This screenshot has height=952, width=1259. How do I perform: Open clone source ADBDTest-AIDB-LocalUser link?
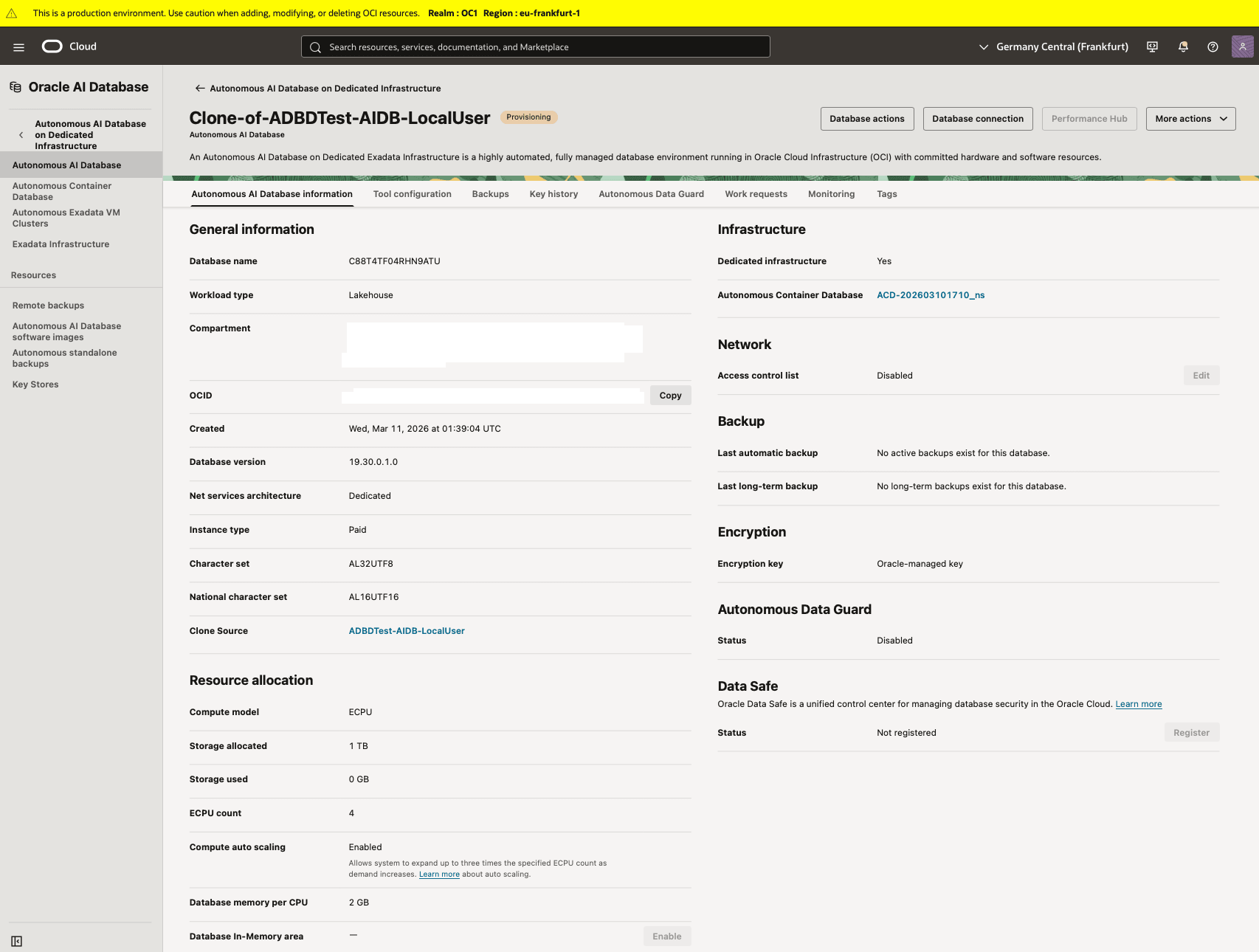pos(407,631)
